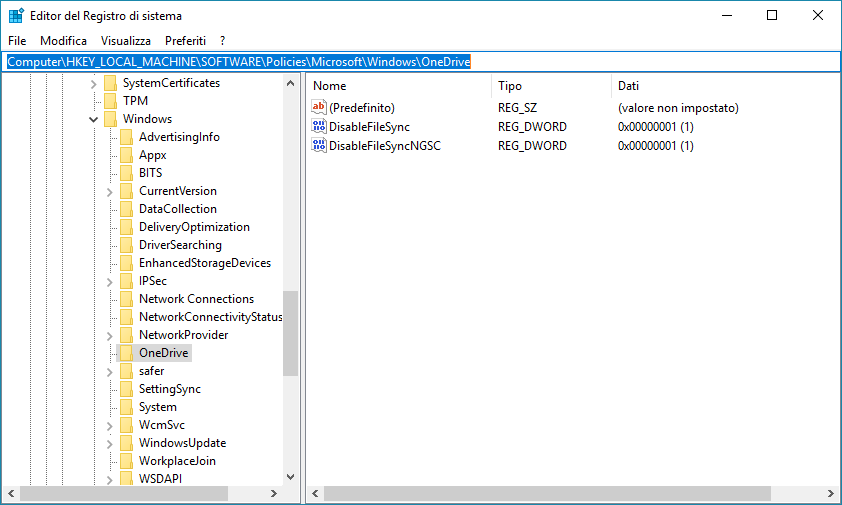Viewport: 842px width, 505px height.
Task: Click the OneDrive folder icon in tree
Action: click(x=127, y=353)
